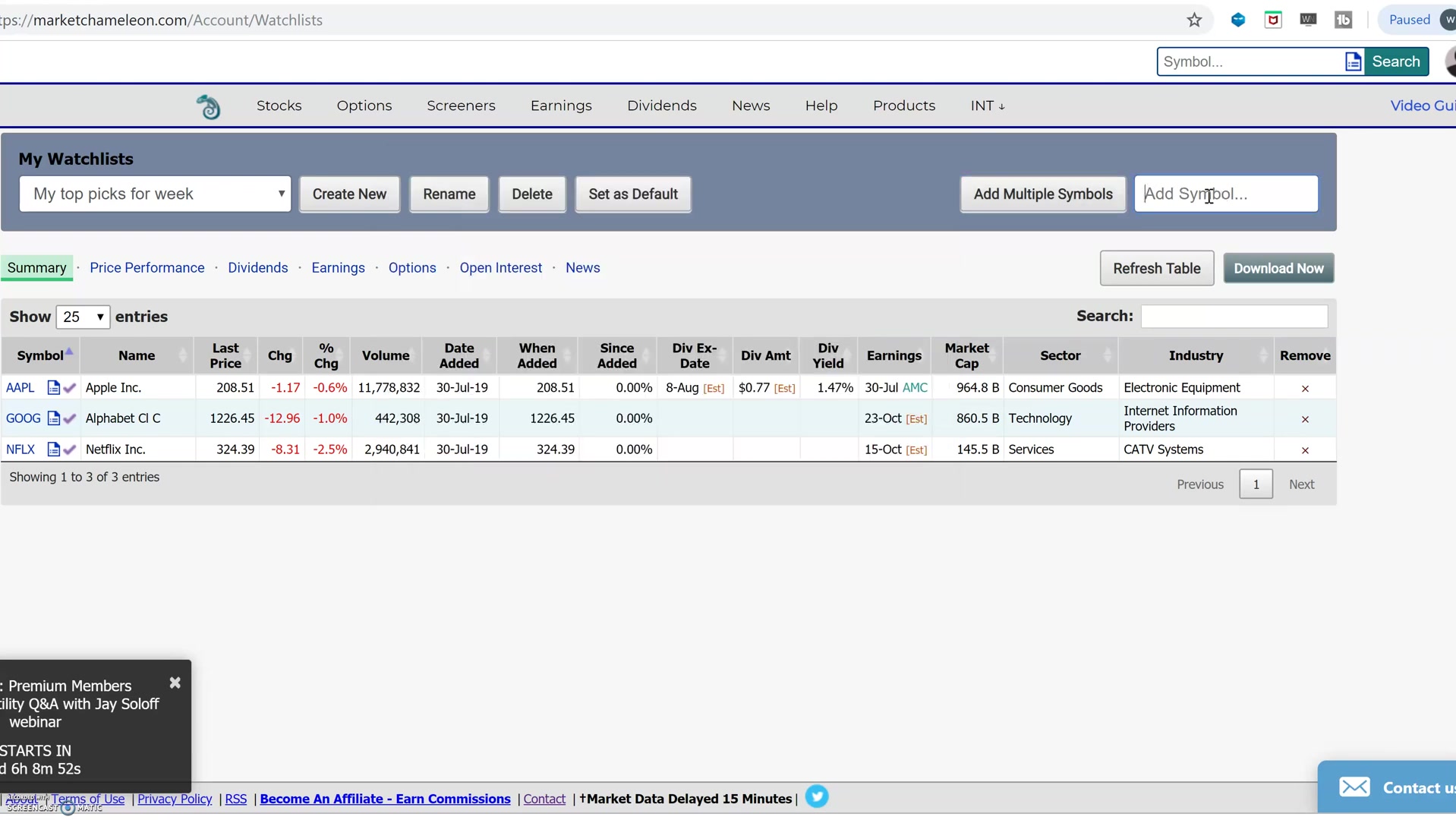Open the 'My top picks for week' watchlist dropdown
The width and height of the screenshot is (1456, 820).
point(155,194)
